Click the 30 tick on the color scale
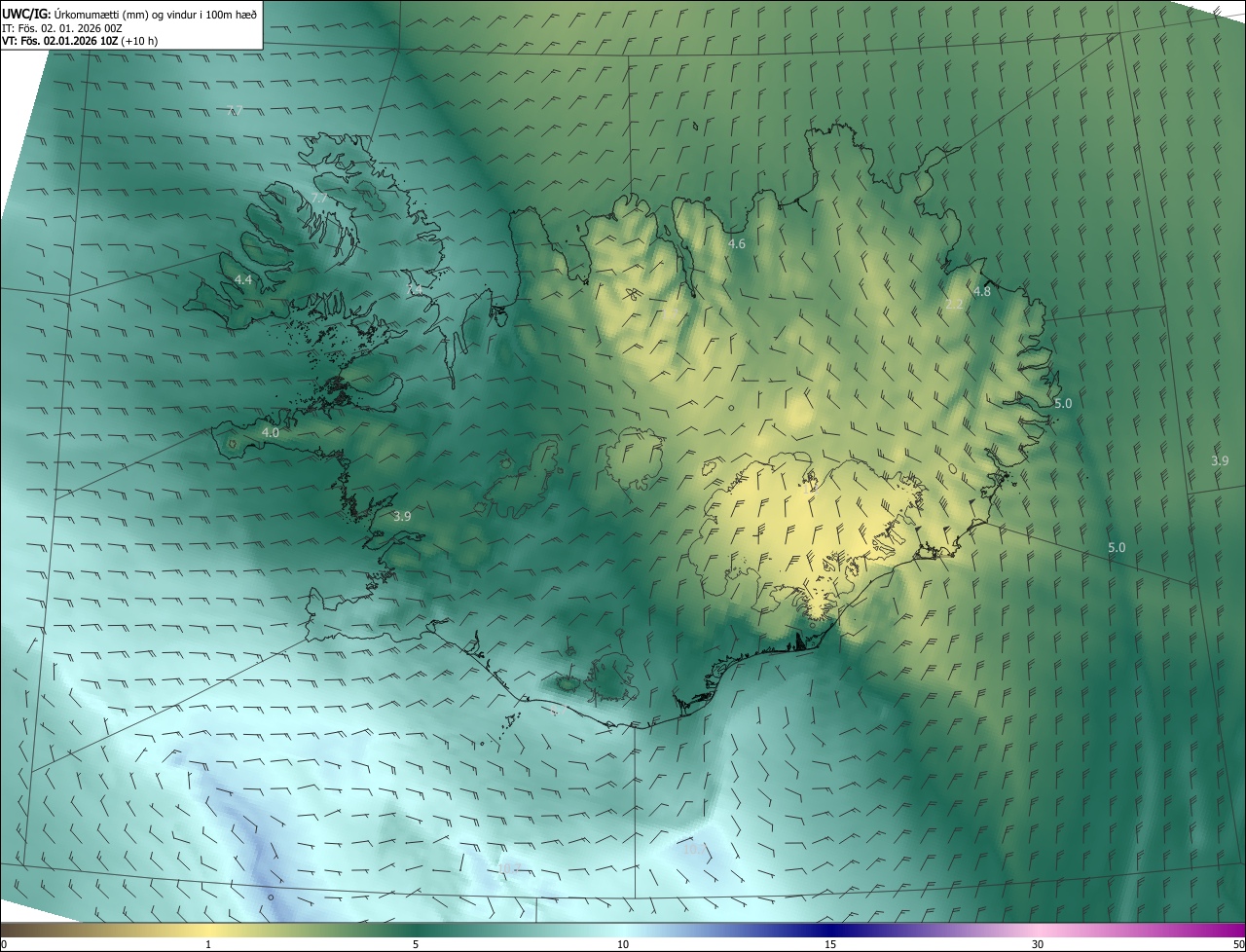This screenshot has height=952, width=1246. point(1038,944)
